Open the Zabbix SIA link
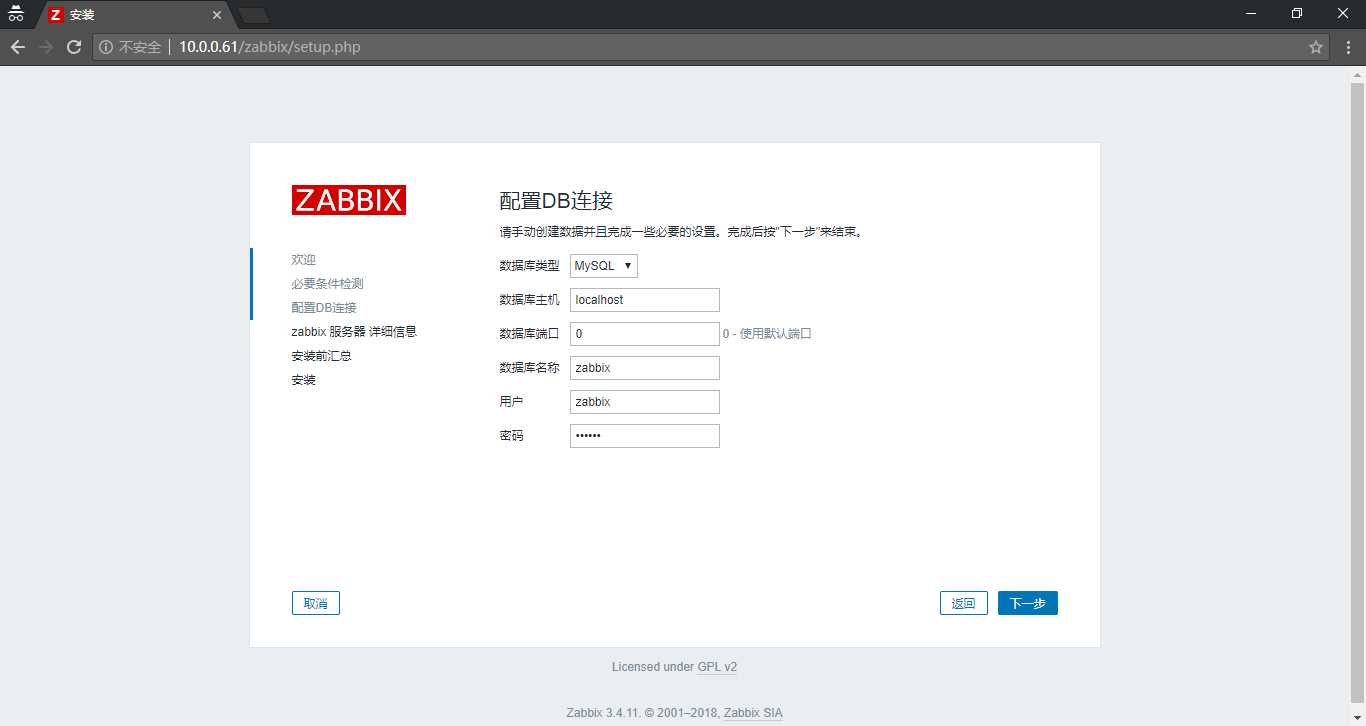This screenshot has width=1366, height=726. coord(753,713)
